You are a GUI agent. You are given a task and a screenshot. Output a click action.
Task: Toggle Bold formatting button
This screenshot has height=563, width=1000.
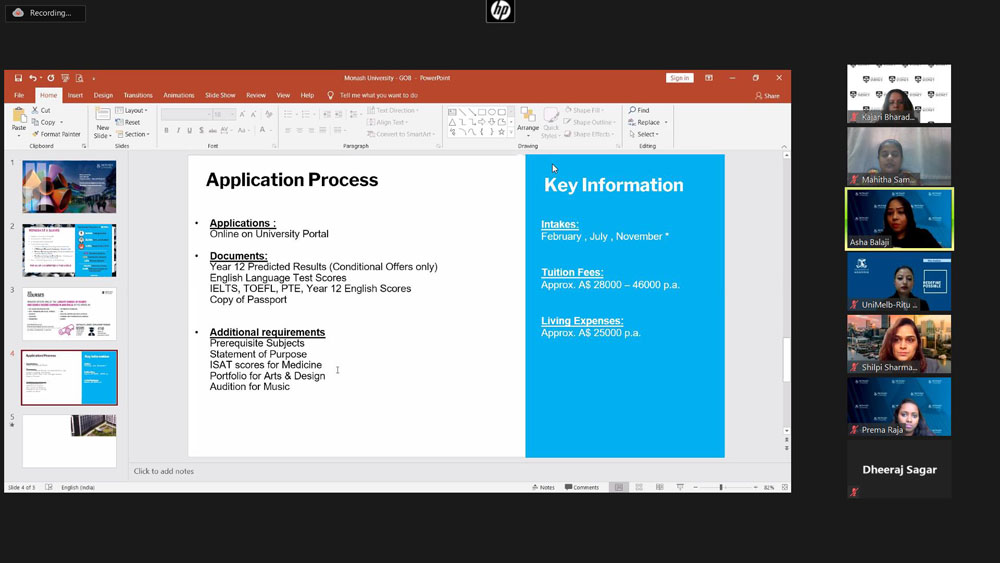pyautogui.click(x=166, y=130)
